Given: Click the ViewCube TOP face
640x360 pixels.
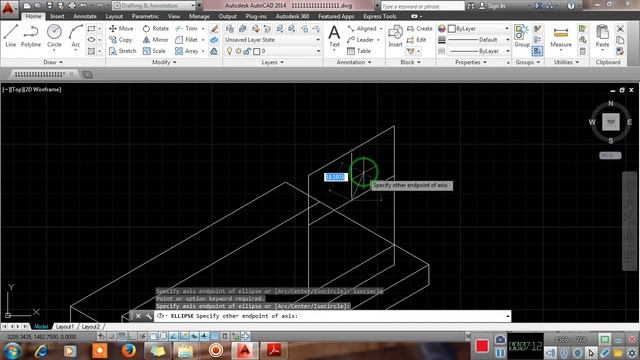Looking at the screenshot, I should (x=611, y=122).
